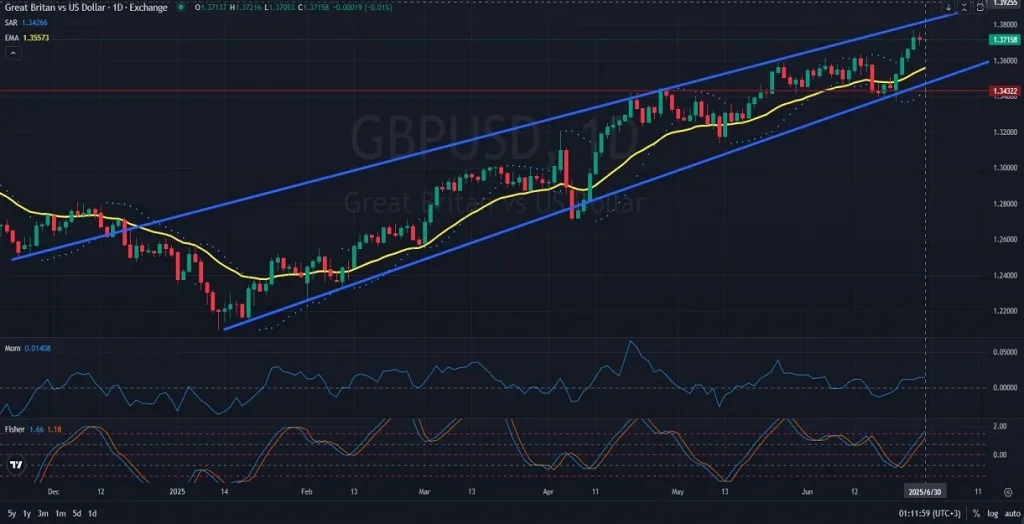Toggle log scale mode
Image resolution: width=1024 pixels, height=524 pixels.
coord(993,513)
